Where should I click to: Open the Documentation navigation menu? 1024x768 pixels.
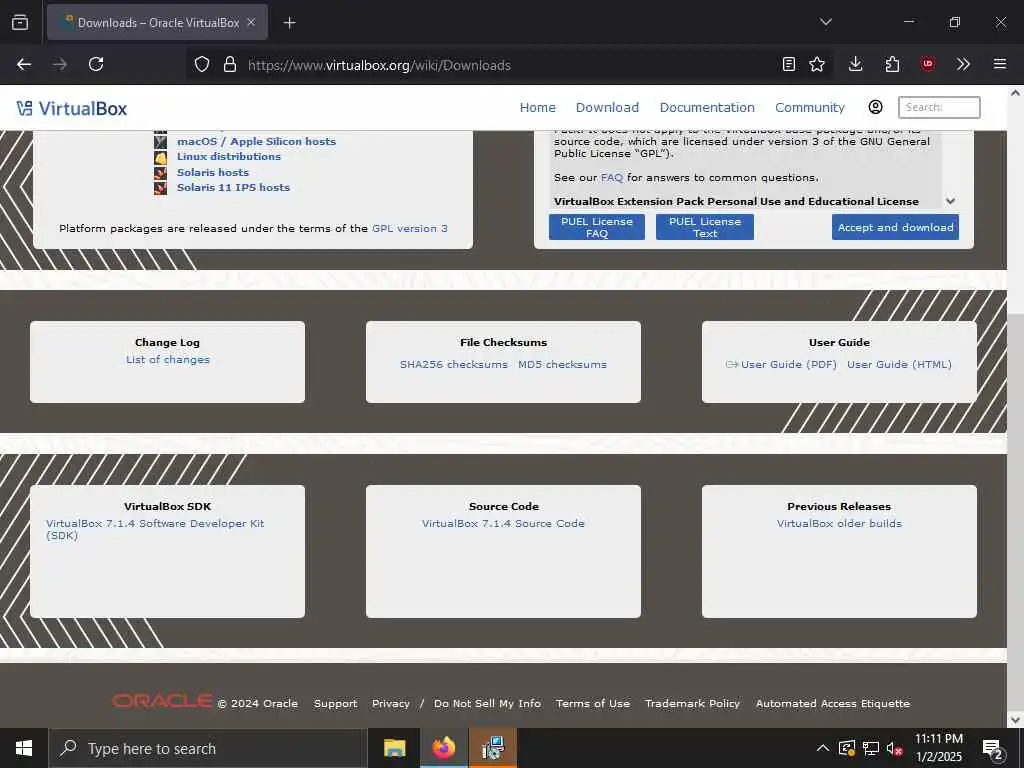coord(707,108)
